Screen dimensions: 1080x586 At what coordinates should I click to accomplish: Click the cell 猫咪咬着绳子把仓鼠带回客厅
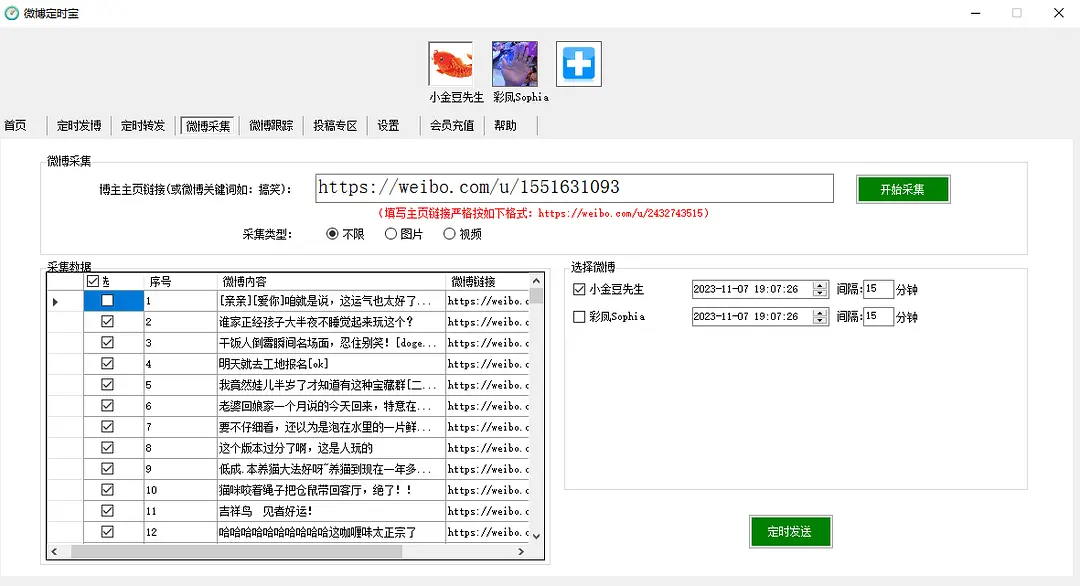(x=331, y=490)
